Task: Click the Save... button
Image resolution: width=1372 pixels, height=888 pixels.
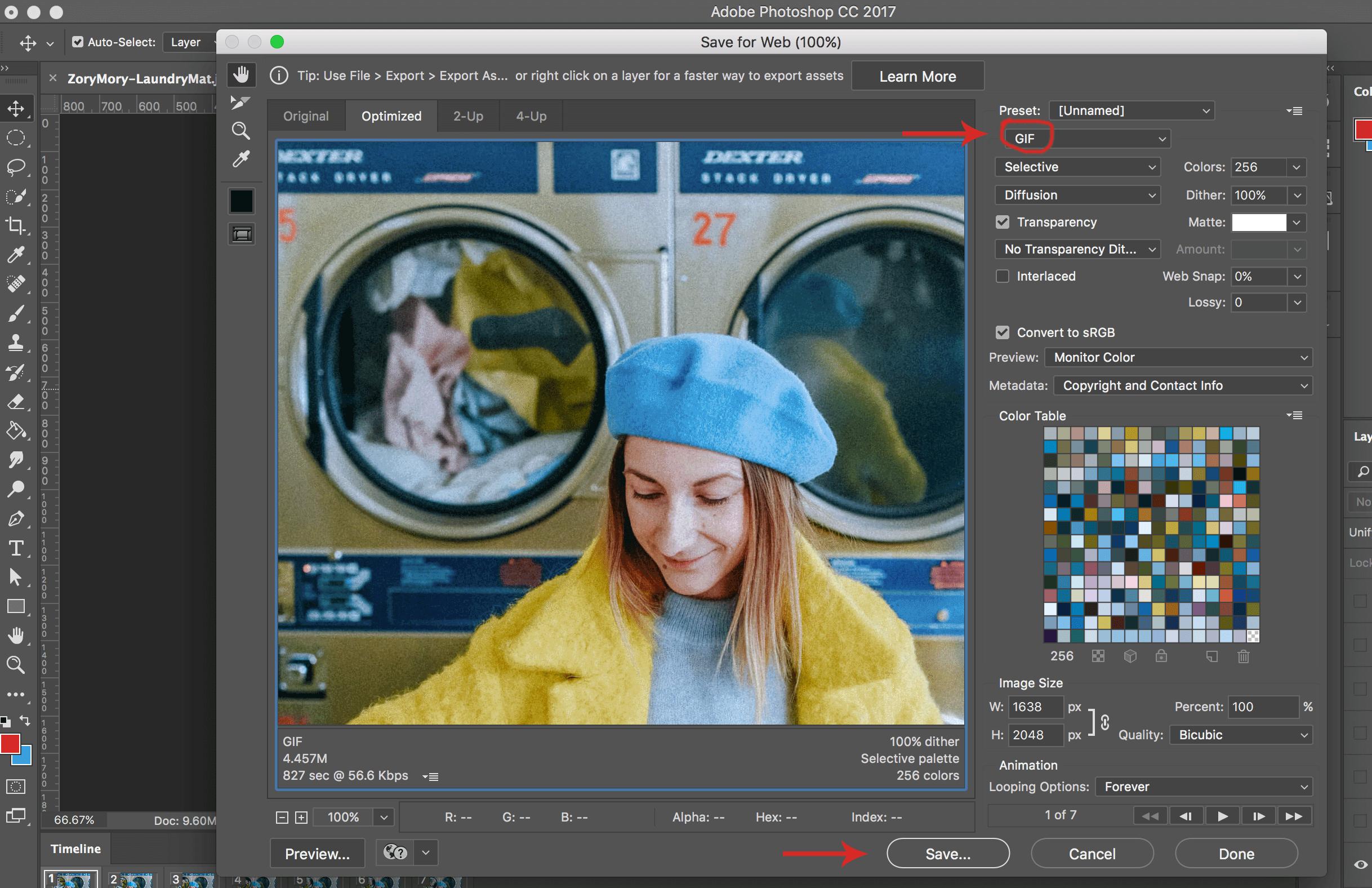Action: coord(948,854)
